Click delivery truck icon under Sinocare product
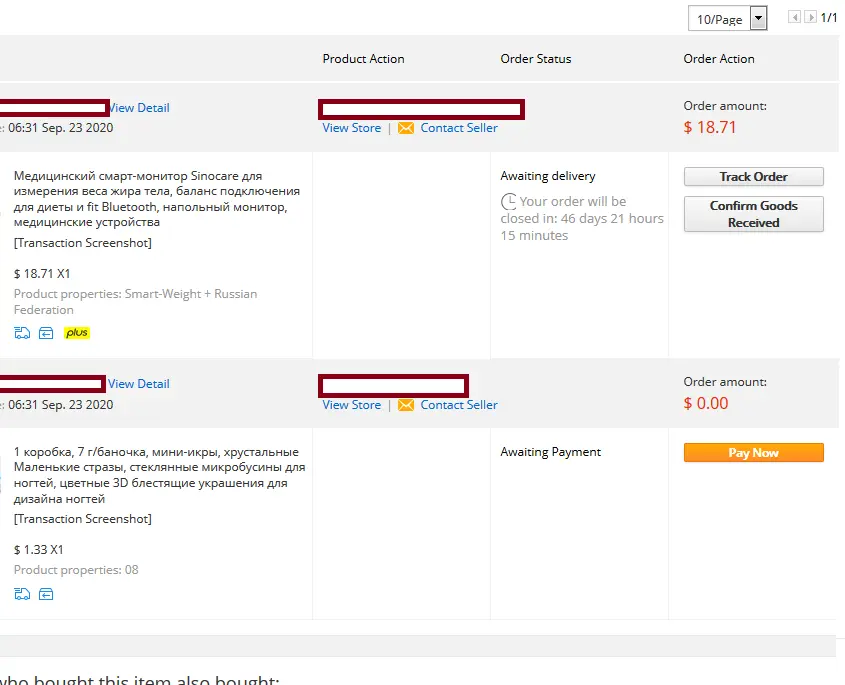 (22, 333)
